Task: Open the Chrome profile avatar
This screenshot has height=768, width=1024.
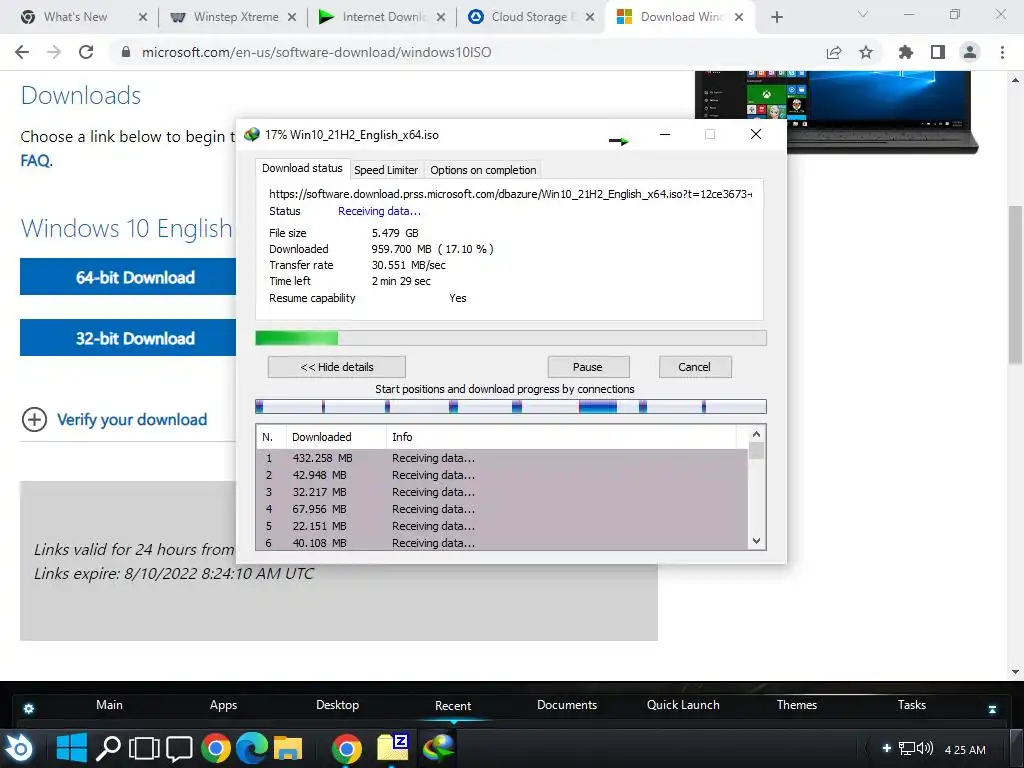Action: point(970,52)
